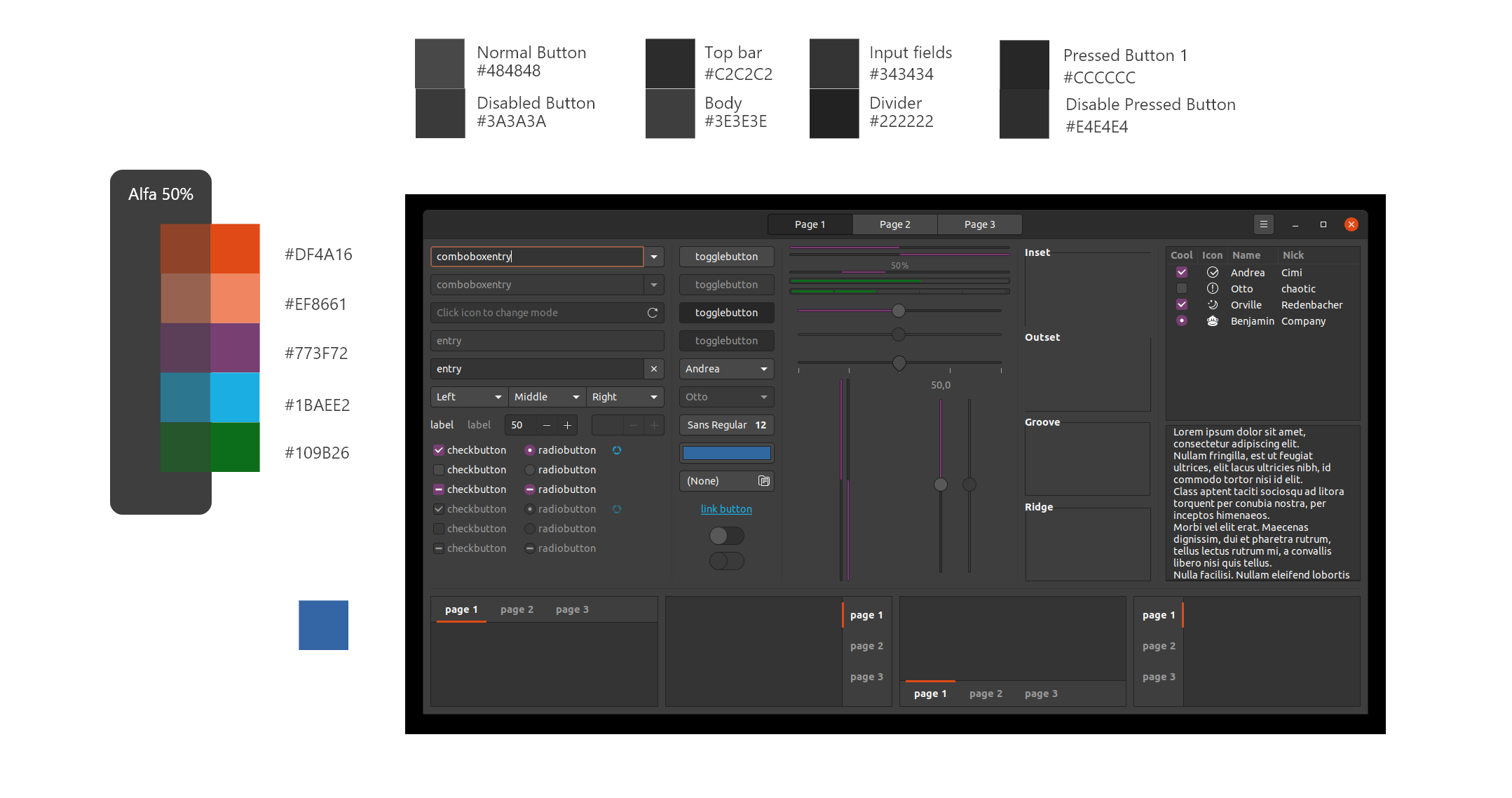Switch to the Page 2 tab
1512x798 pixels.
(x=894, y=224)
